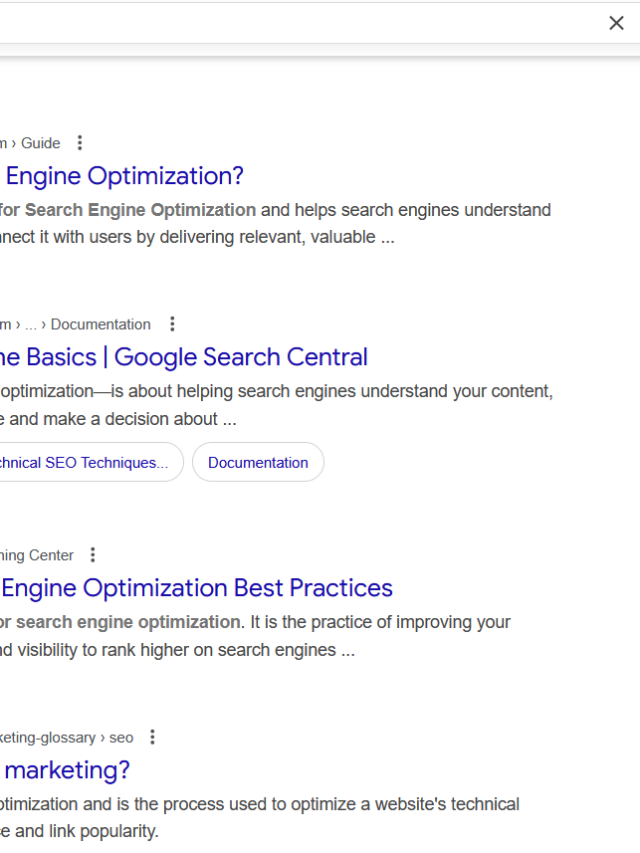
Task: Open the Google Search Central result link
Action: point(184,357)
